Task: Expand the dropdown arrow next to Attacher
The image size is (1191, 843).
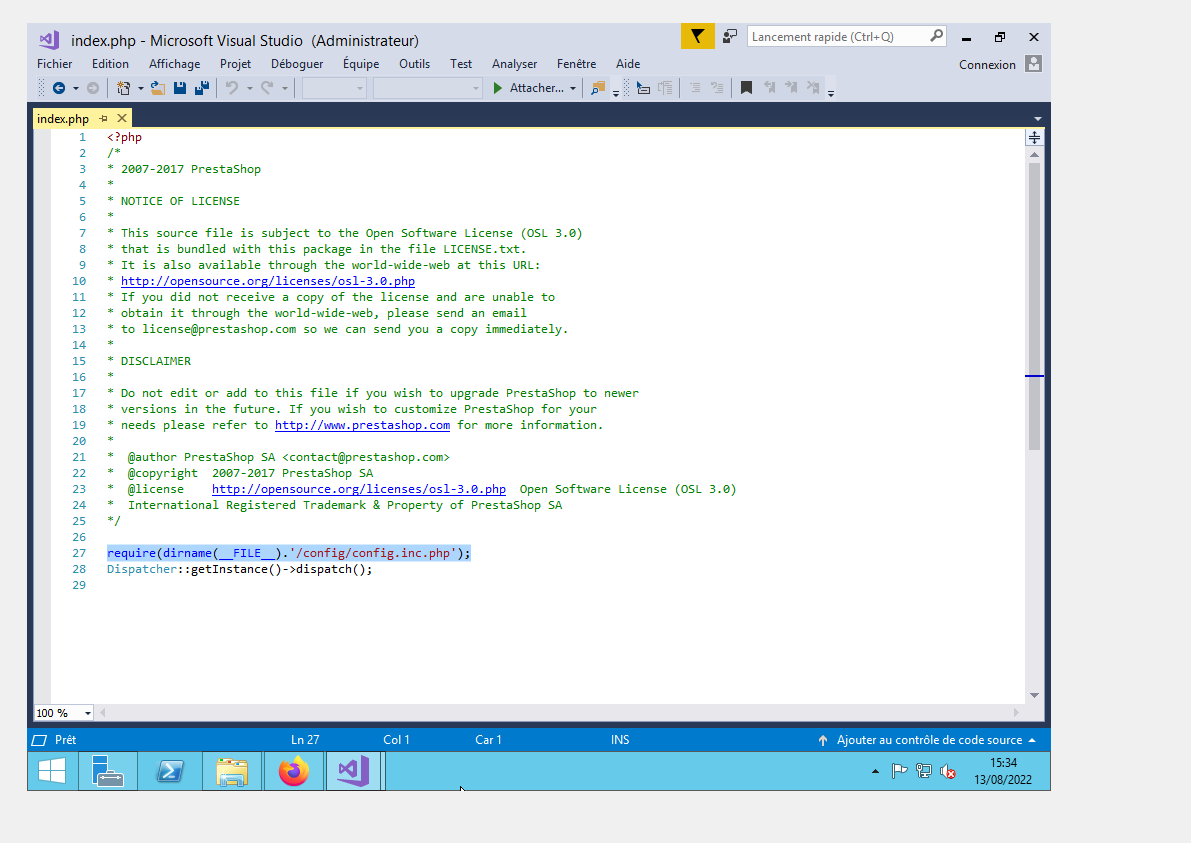Action: (x=573, y=89)
